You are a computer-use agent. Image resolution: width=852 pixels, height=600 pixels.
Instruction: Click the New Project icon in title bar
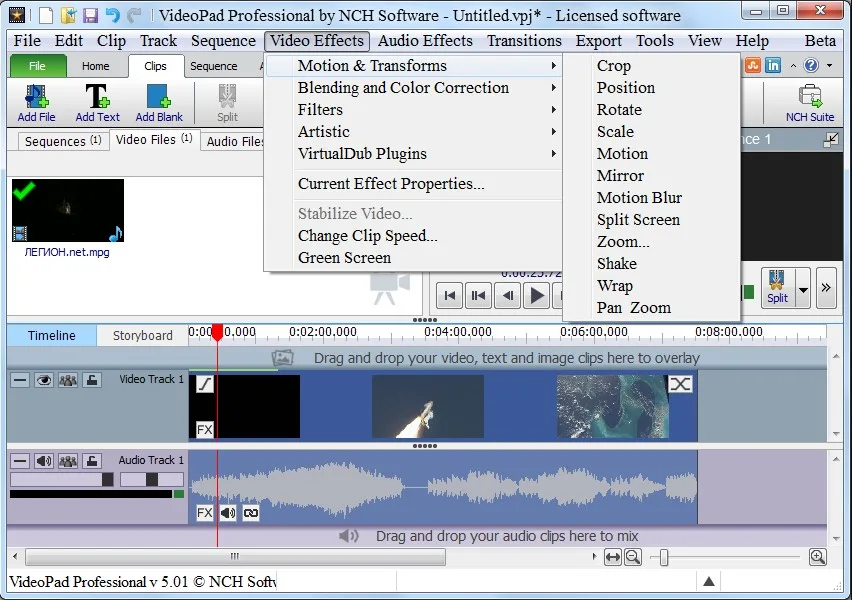(46, 15)
